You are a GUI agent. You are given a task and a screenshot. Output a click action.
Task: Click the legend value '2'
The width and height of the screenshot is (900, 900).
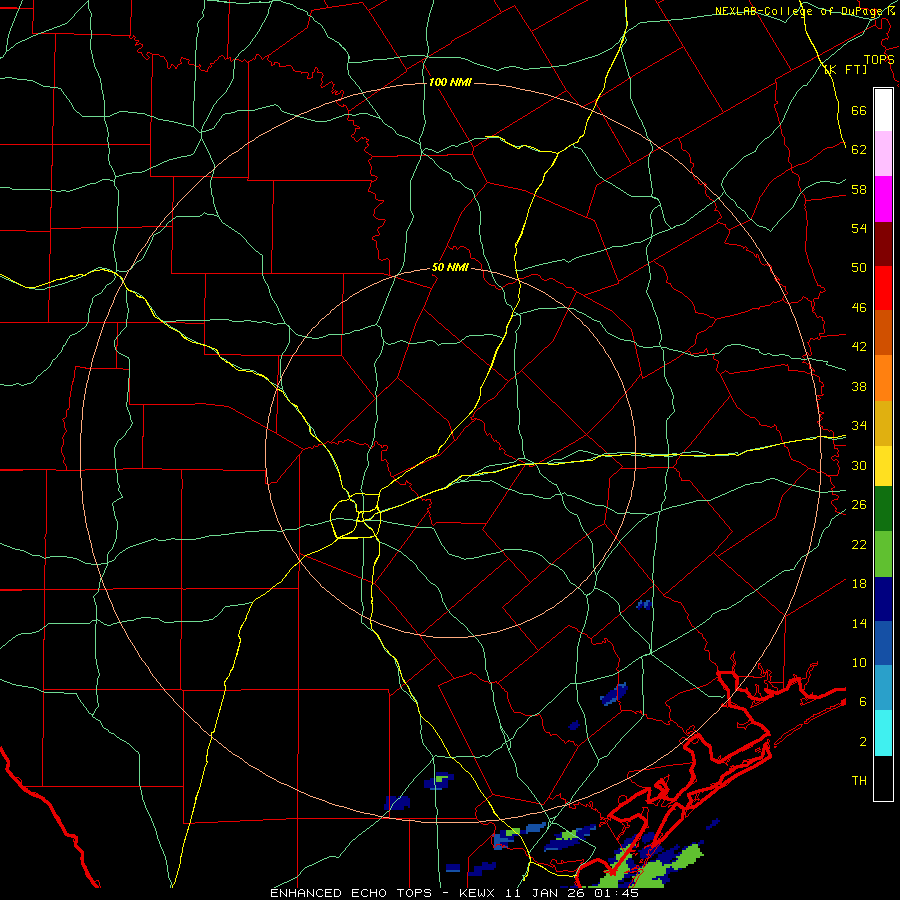[863, 742]
